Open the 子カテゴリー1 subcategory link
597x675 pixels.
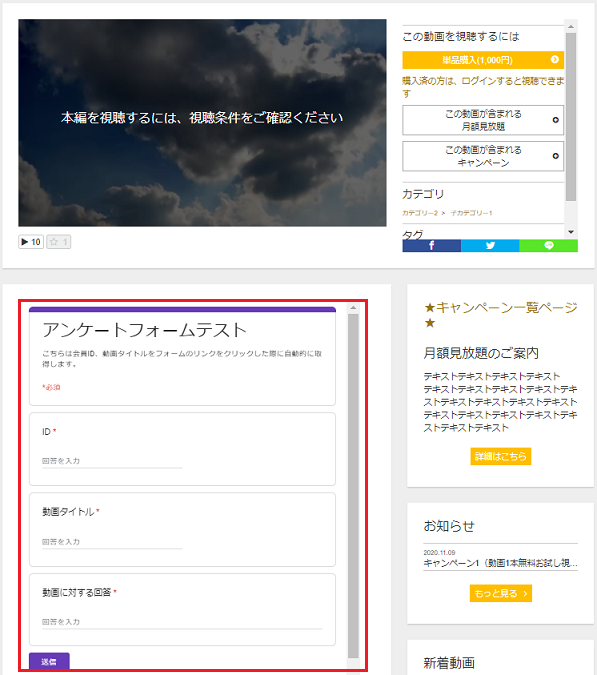coord(471,213)
